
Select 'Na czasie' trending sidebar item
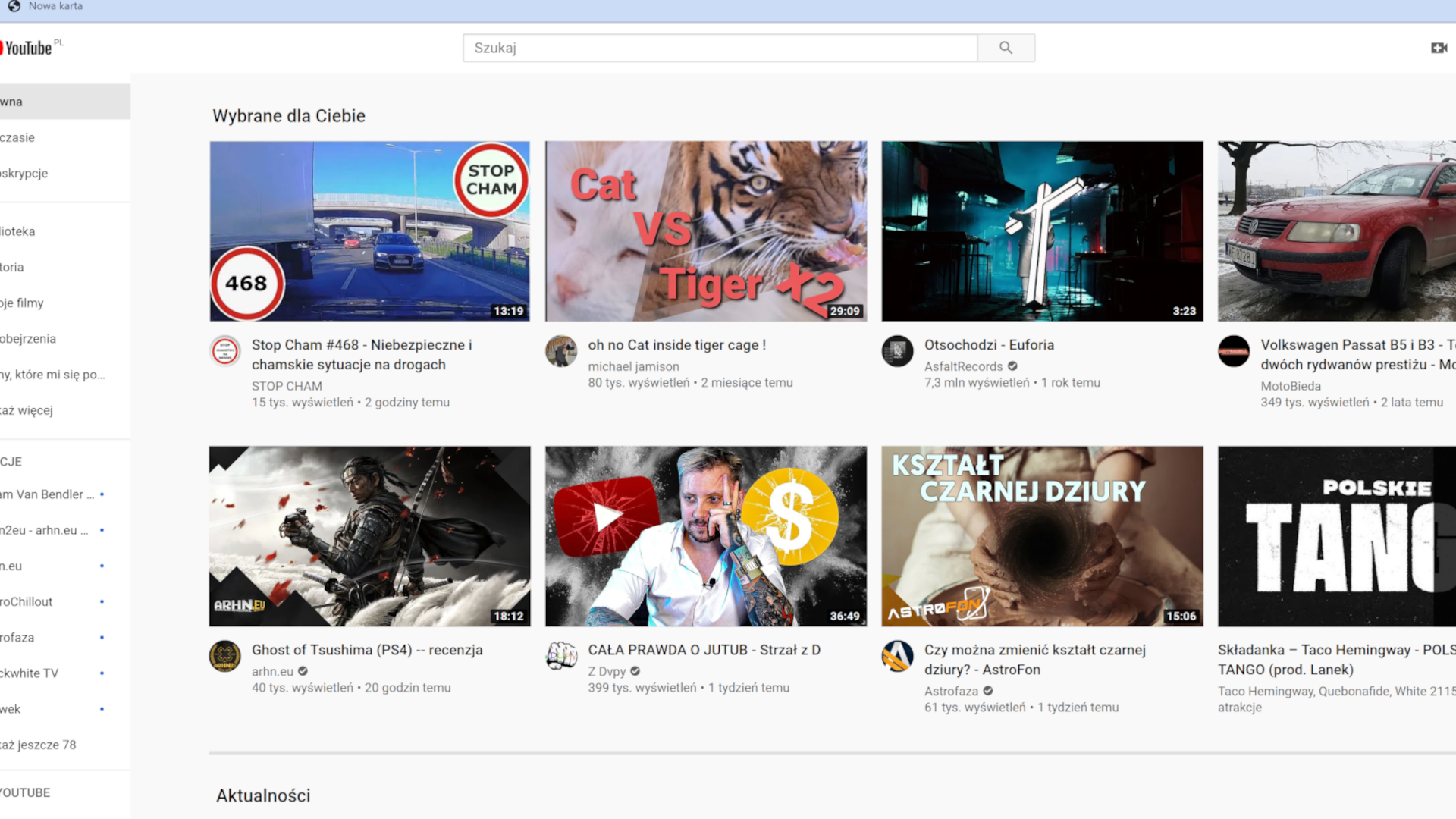[65, 137]
